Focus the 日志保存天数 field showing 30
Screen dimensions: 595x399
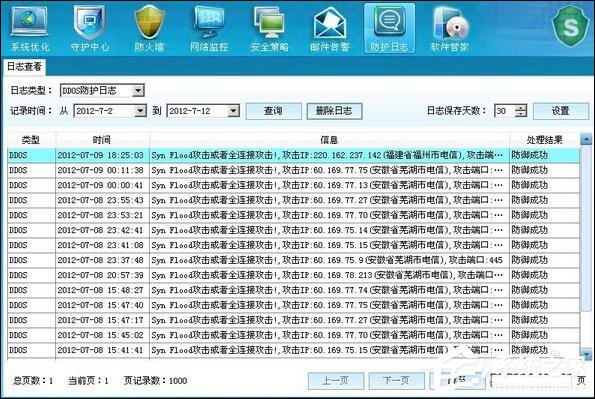tap(505, 111)
